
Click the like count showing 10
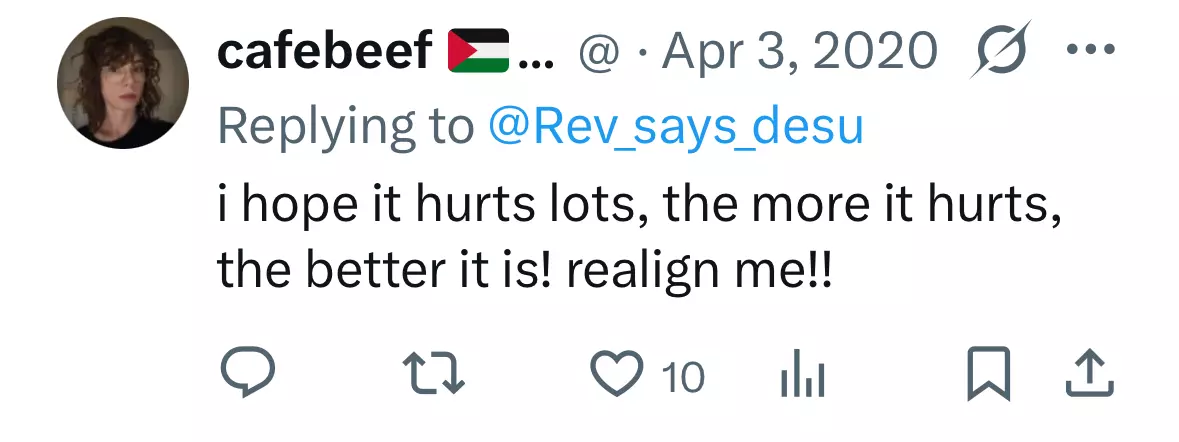(x=683, y=376)
